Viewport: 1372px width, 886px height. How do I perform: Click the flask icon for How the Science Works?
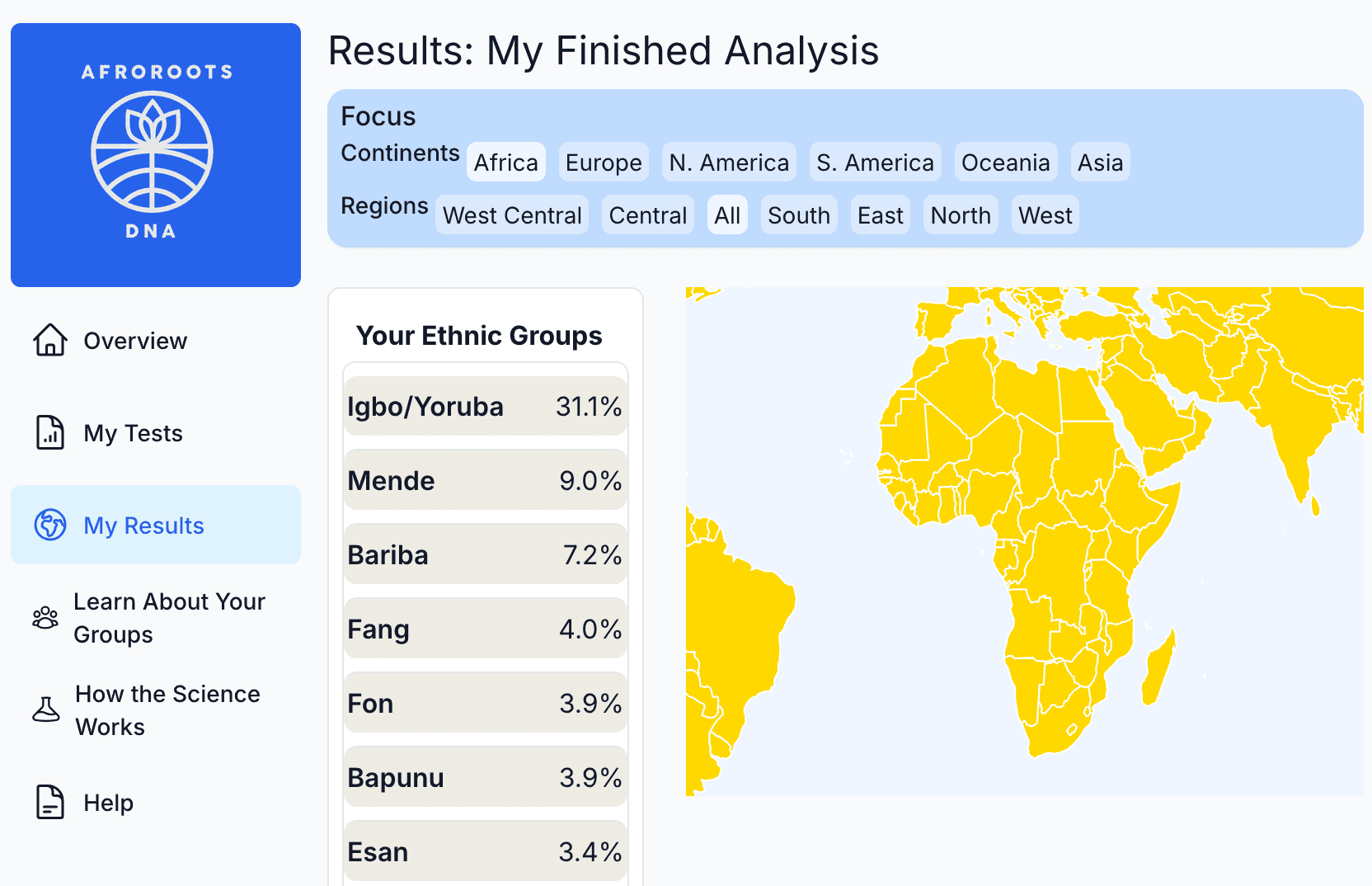45,709
